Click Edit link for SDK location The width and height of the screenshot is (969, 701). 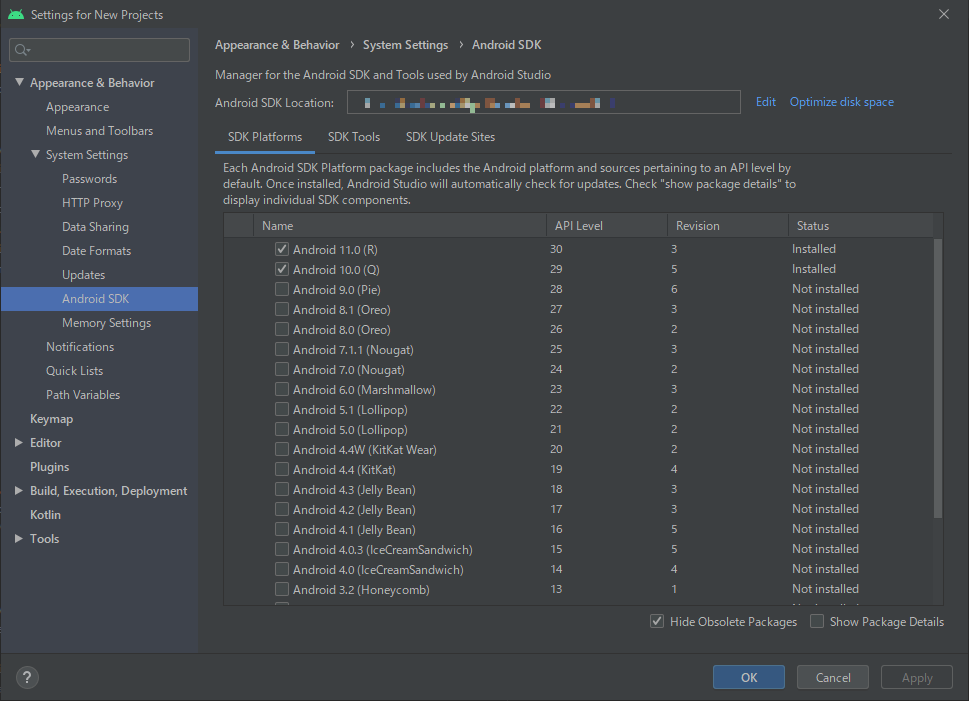coord(766,102)
